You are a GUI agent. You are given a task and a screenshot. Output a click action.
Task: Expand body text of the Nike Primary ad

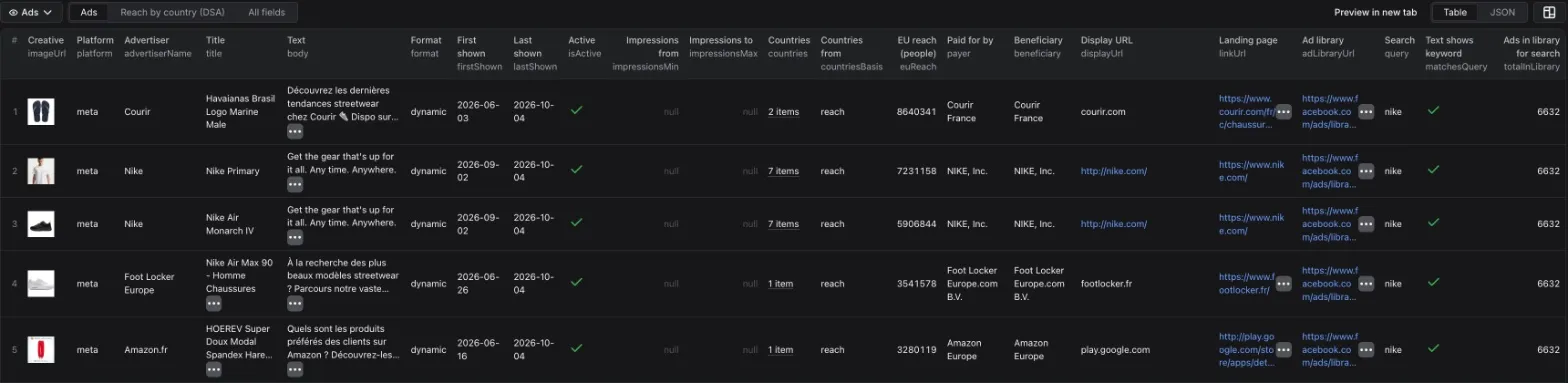pyautogui.click(x=295, y=184)
